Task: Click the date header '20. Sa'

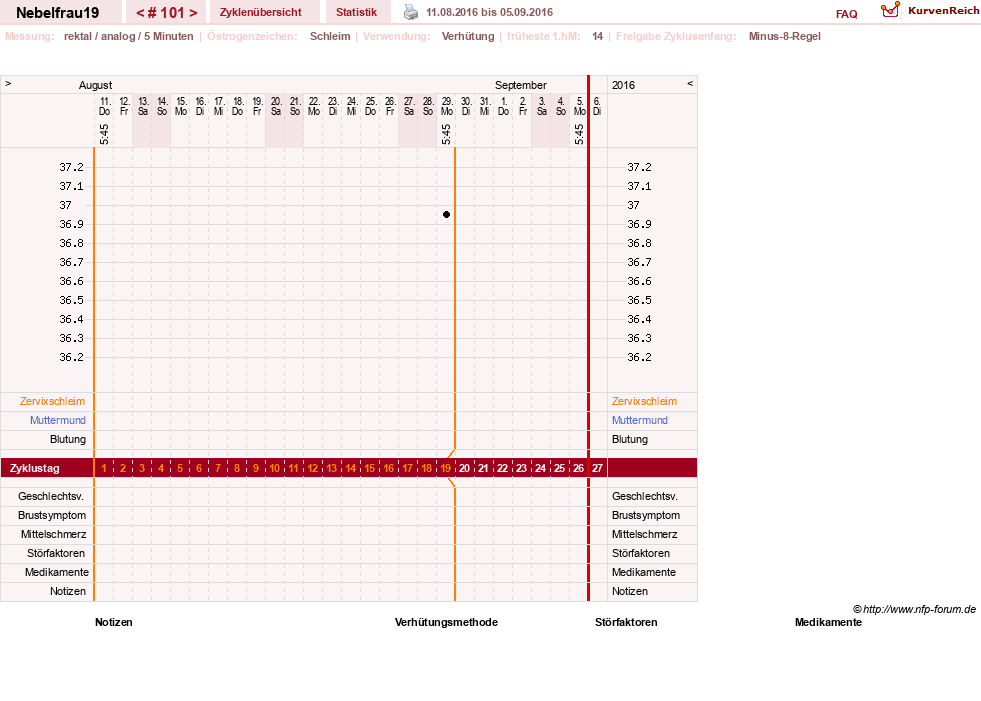Action: pos(276,106)
